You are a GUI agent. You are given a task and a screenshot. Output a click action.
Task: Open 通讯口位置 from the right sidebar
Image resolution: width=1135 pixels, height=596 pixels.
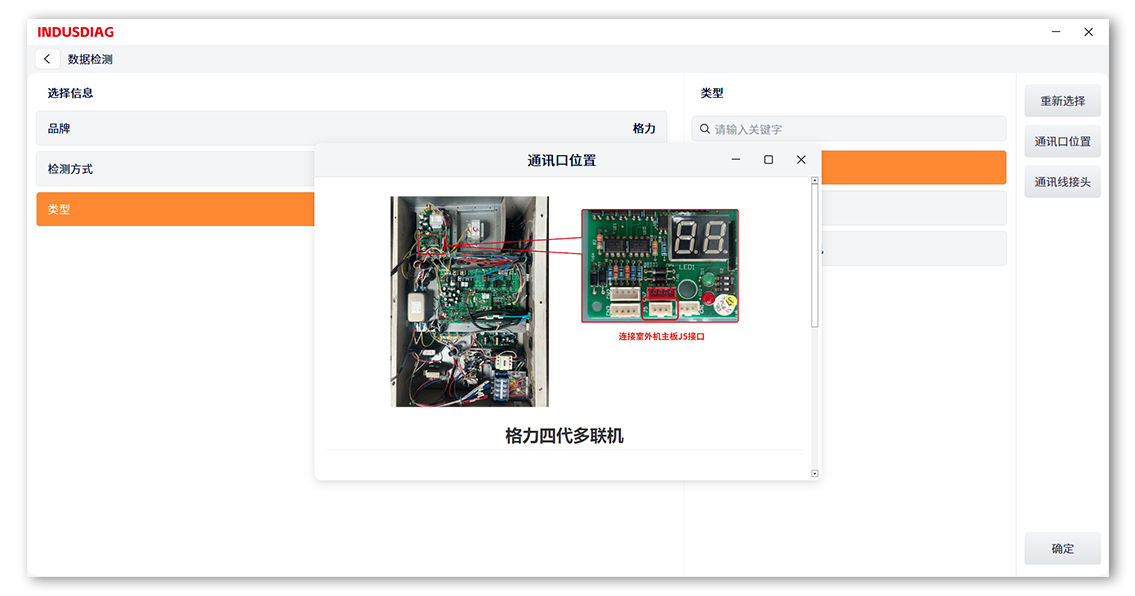tap(1062, 141)
